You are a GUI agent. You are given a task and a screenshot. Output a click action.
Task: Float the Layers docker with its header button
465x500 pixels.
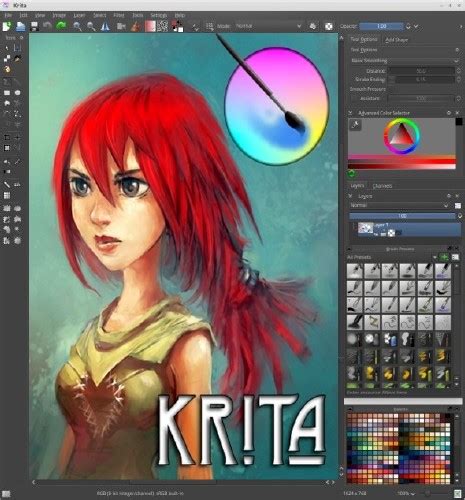coord(449,196)
